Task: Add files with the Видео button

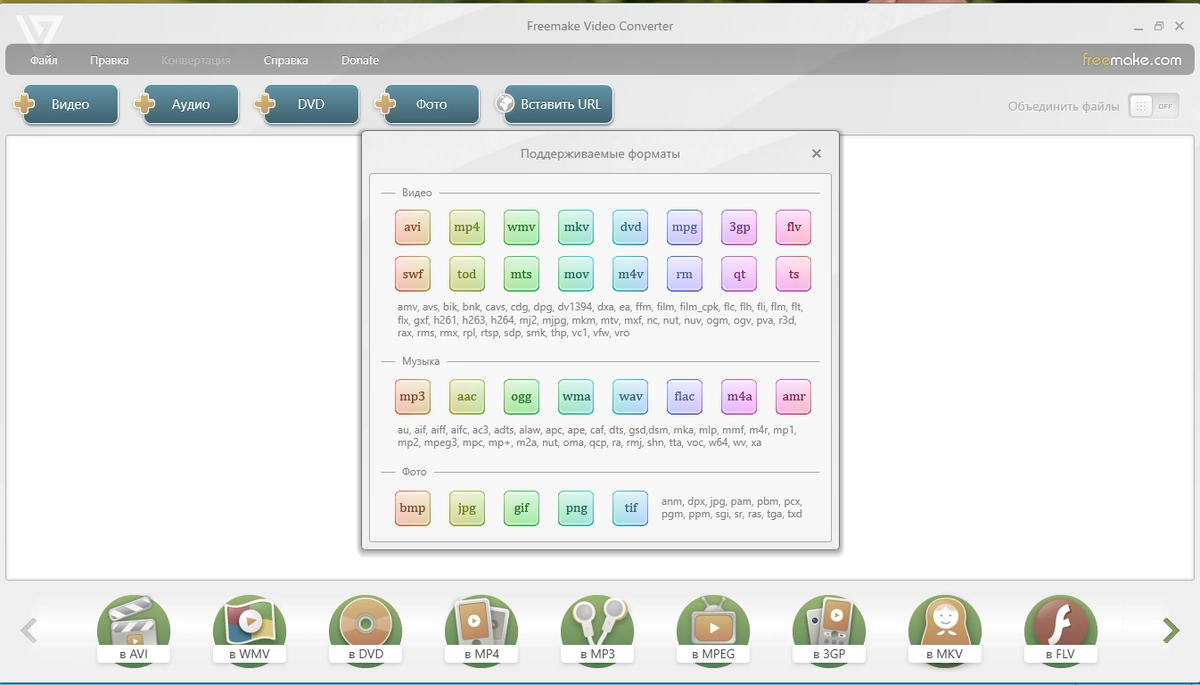Action: pos(66,104)
